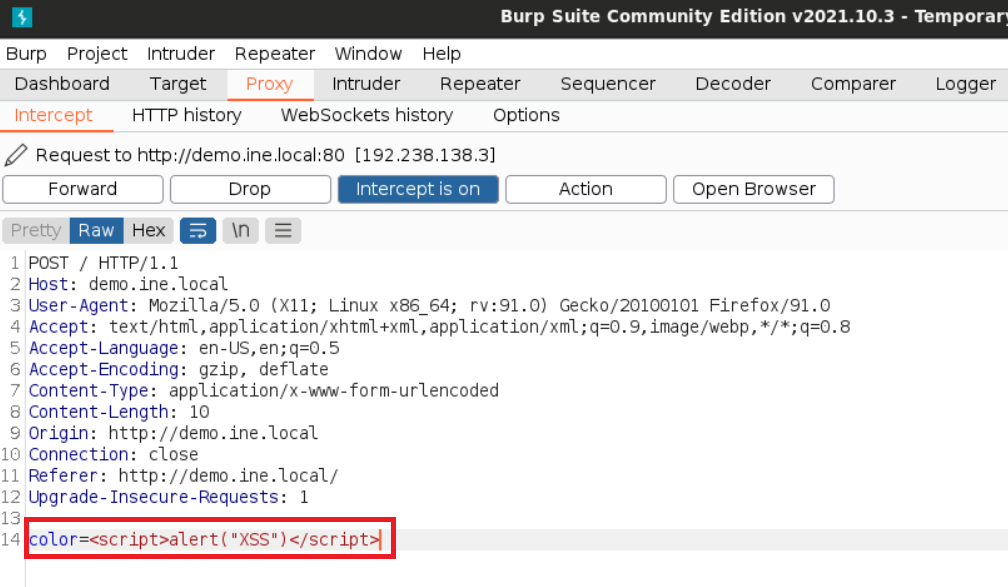
Task: Click the pencil edit icon beside Request target
Action: click(x=16, y=155)
